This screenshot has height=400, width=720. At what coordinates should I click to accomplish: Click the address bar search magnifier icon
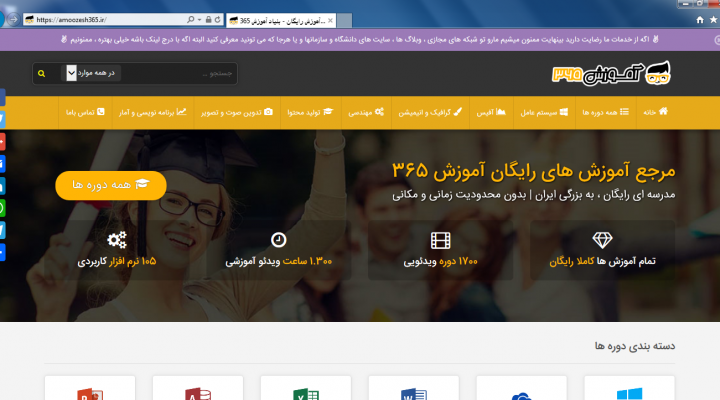(190, 20)
